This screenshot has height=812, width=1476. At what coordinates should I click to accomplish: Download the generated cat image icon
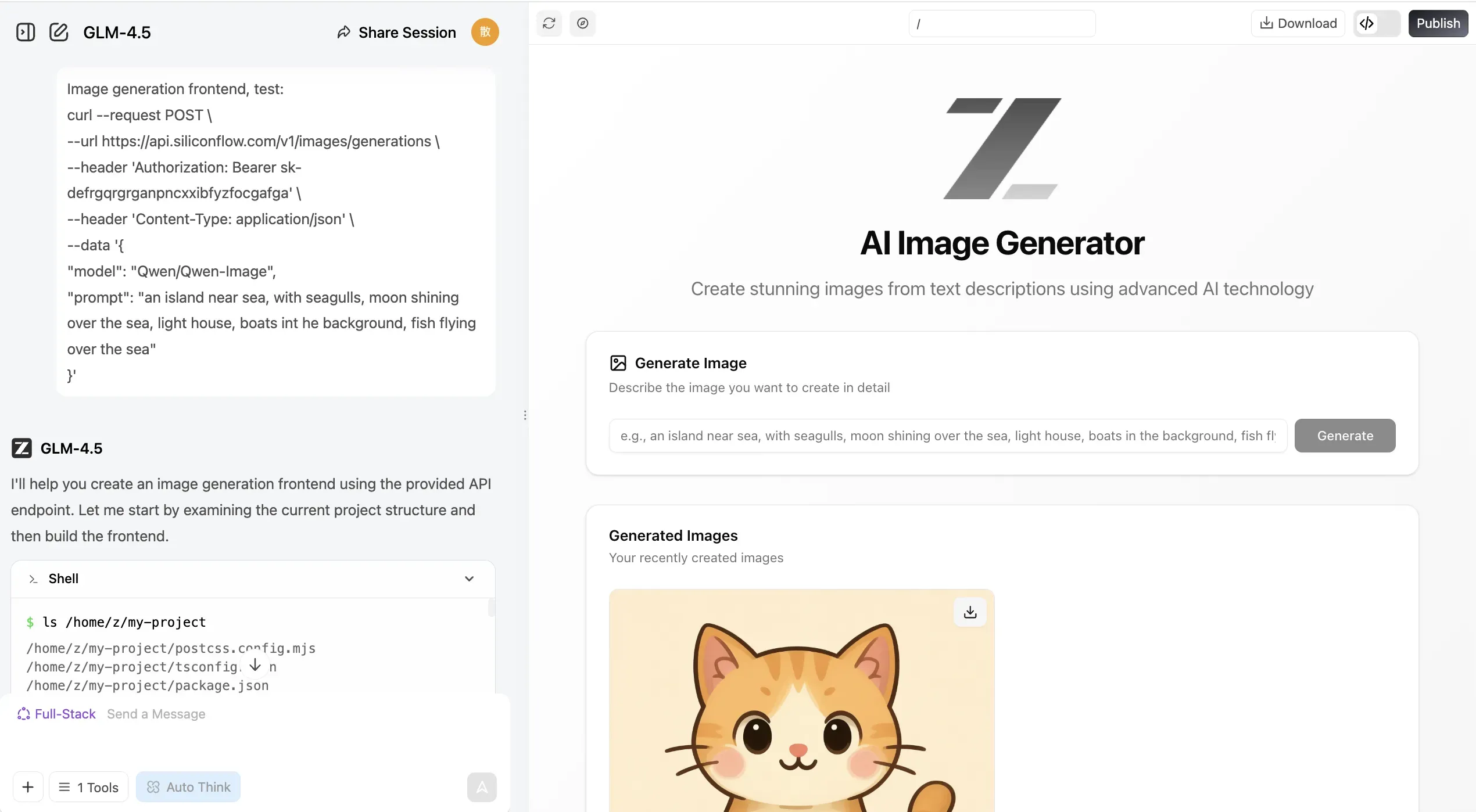coord(970,612)
